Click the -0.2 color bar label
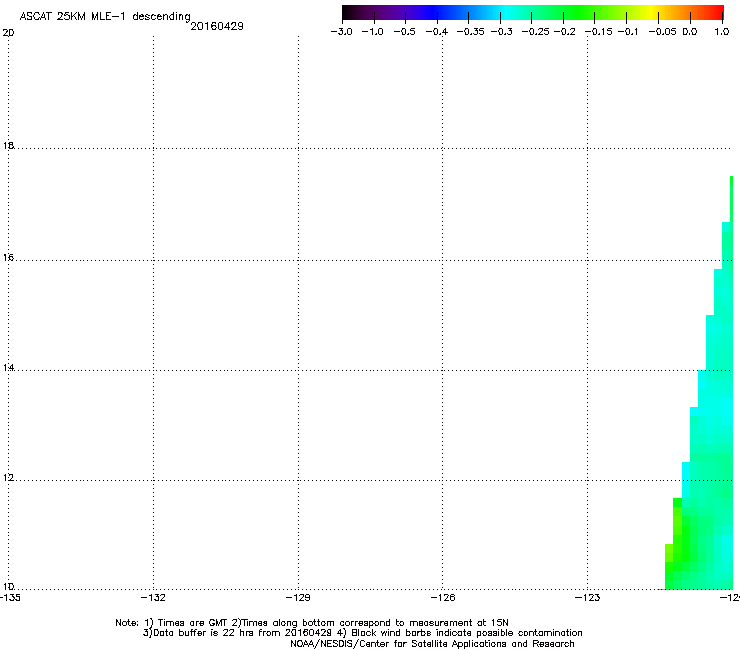 pos(564,32)
